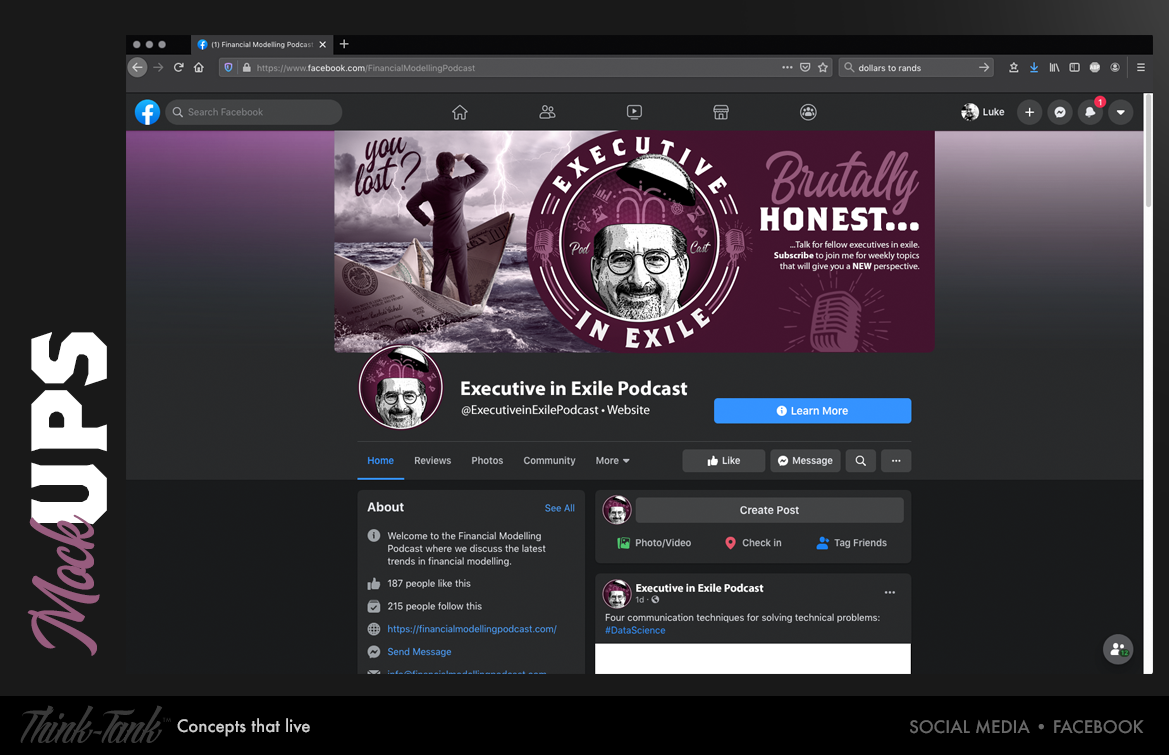Click the Learn More button
This screenshot has height=755, width=1169.
(813, 411)
